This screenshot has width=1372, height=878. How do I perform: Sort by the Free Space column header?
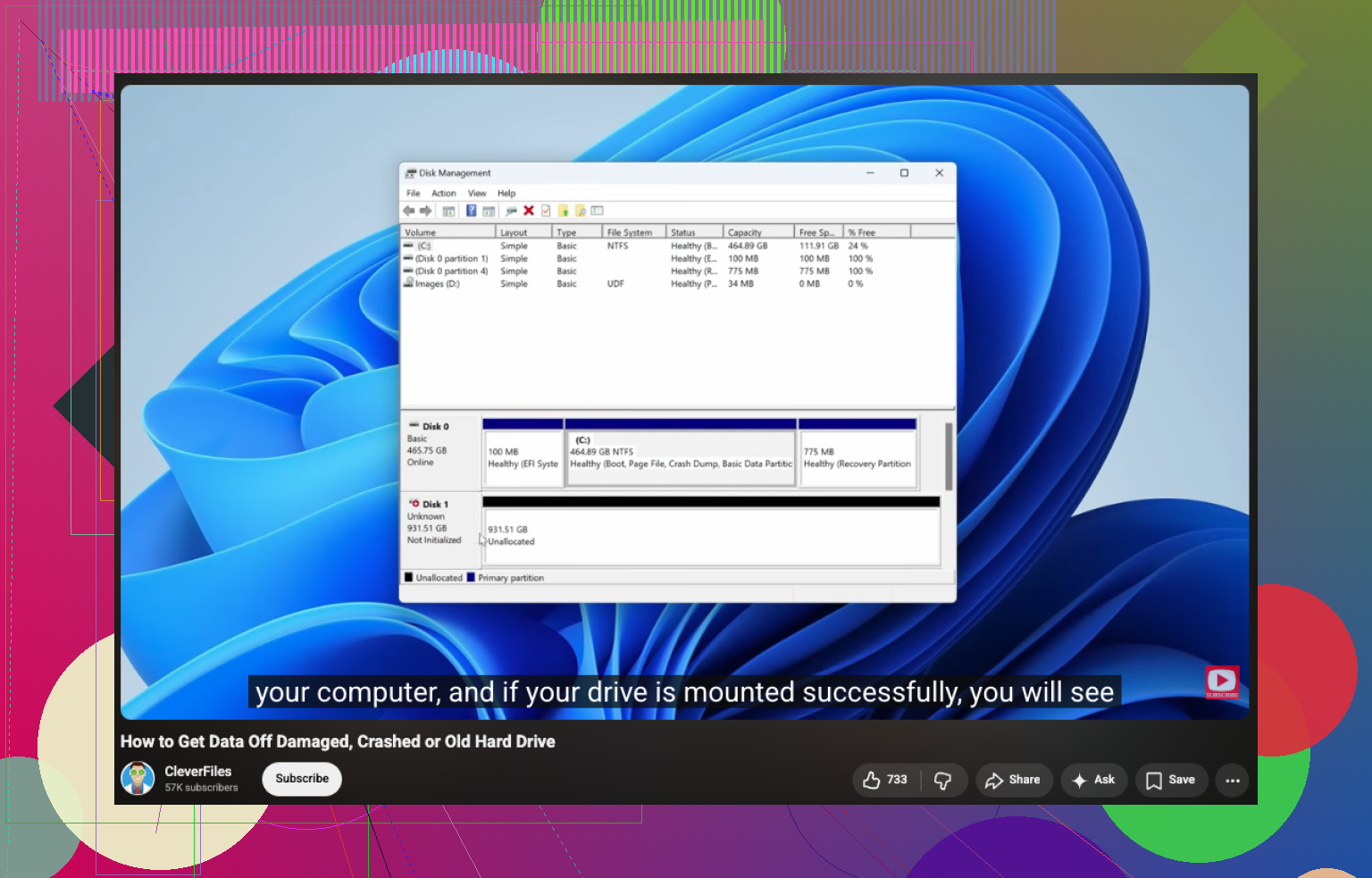(x=819, y=232)
